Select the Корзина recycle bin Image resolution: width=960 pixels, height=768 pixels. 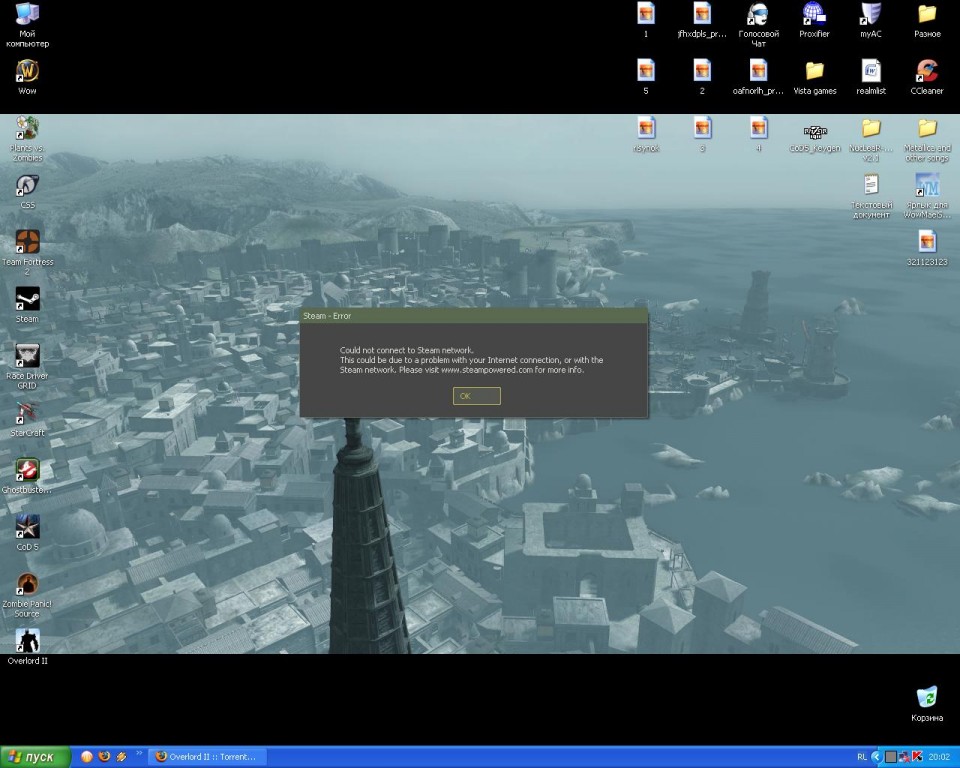pyautogui.click(x=927, y=704)
